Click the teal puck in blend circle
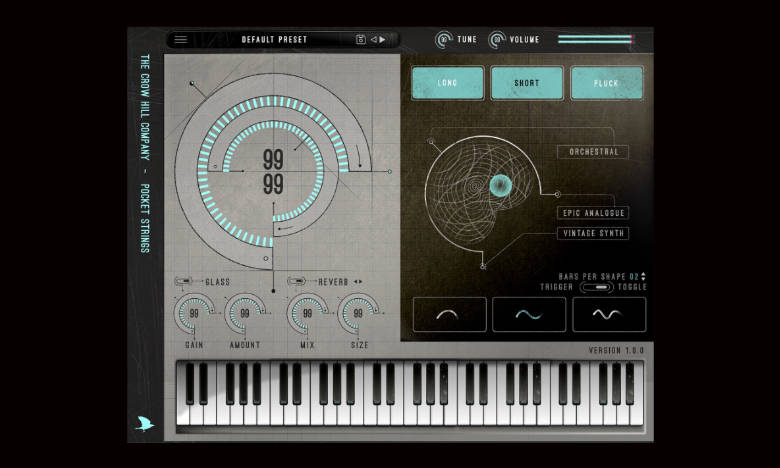780x468 pixels. 500,186
